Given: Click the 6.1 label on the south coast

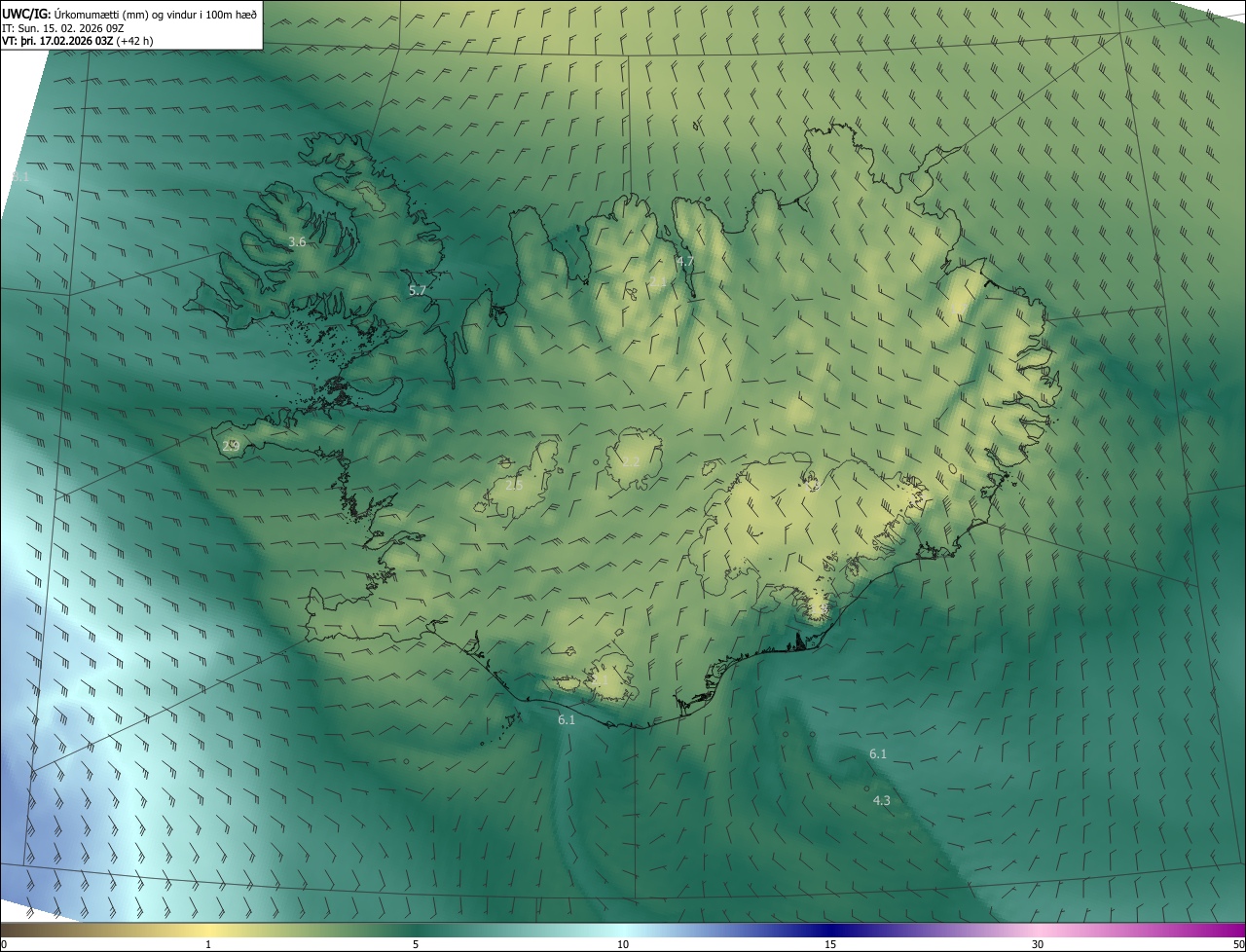Looking at the screenshot, I should [567, 720].
